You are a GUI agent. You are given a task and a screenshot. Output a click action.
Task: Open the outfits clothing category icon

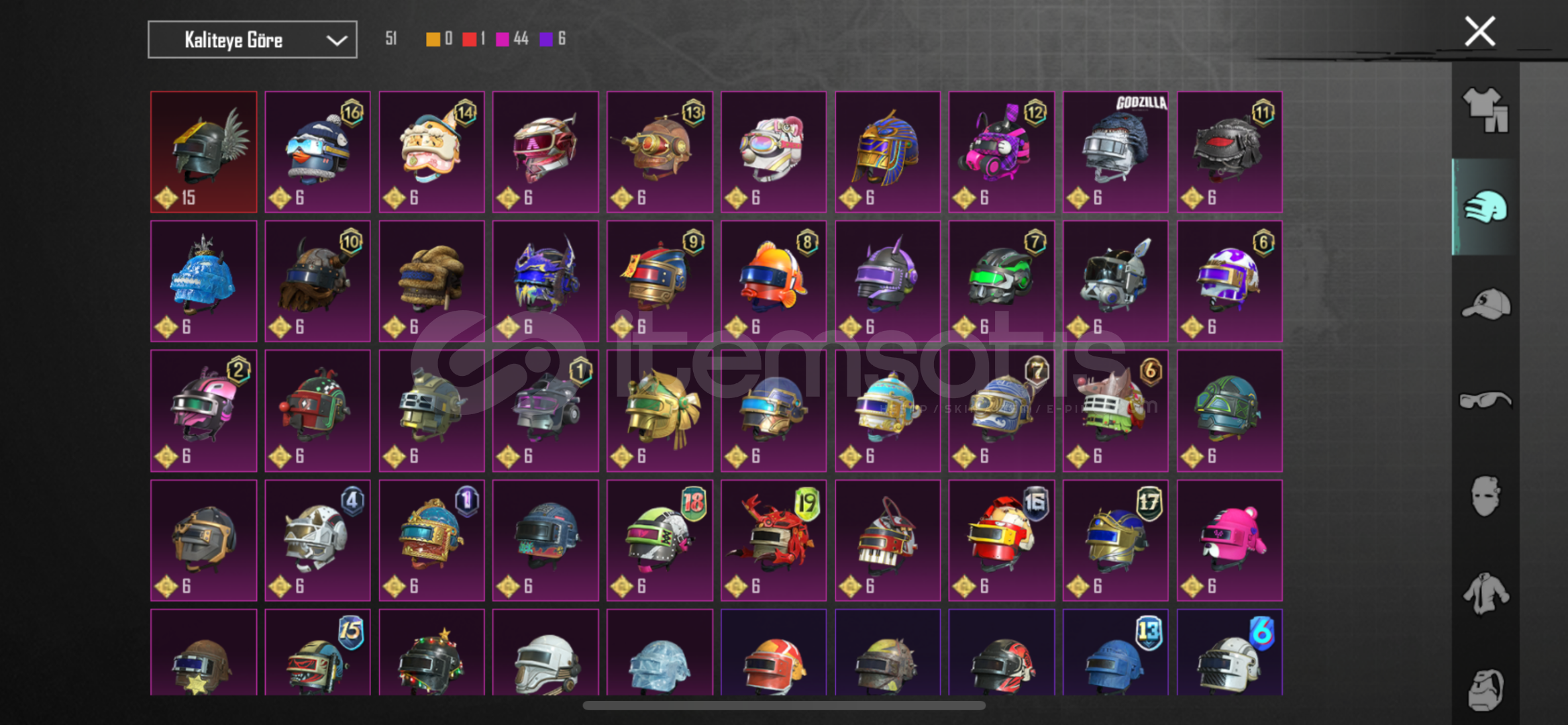(x=1485, y=111)
